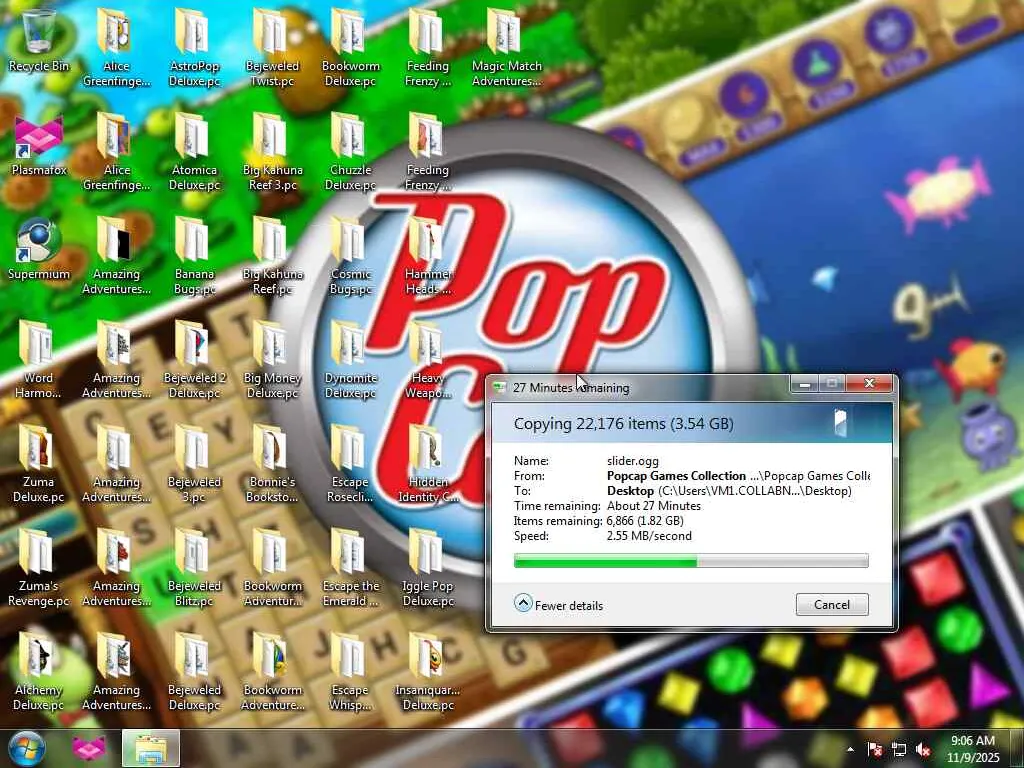1024x768 pixels.
Task: Select the Big Kahuna Reef.pc folder
Action: click(272, 255)
